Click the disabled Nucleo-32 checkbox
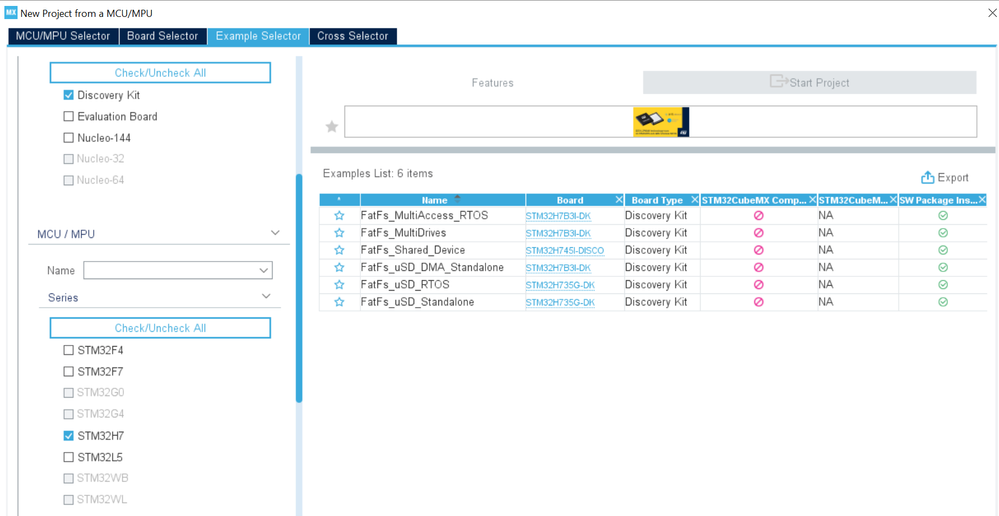999x516 pixels. pyautogui.click(x=69, y=159)
